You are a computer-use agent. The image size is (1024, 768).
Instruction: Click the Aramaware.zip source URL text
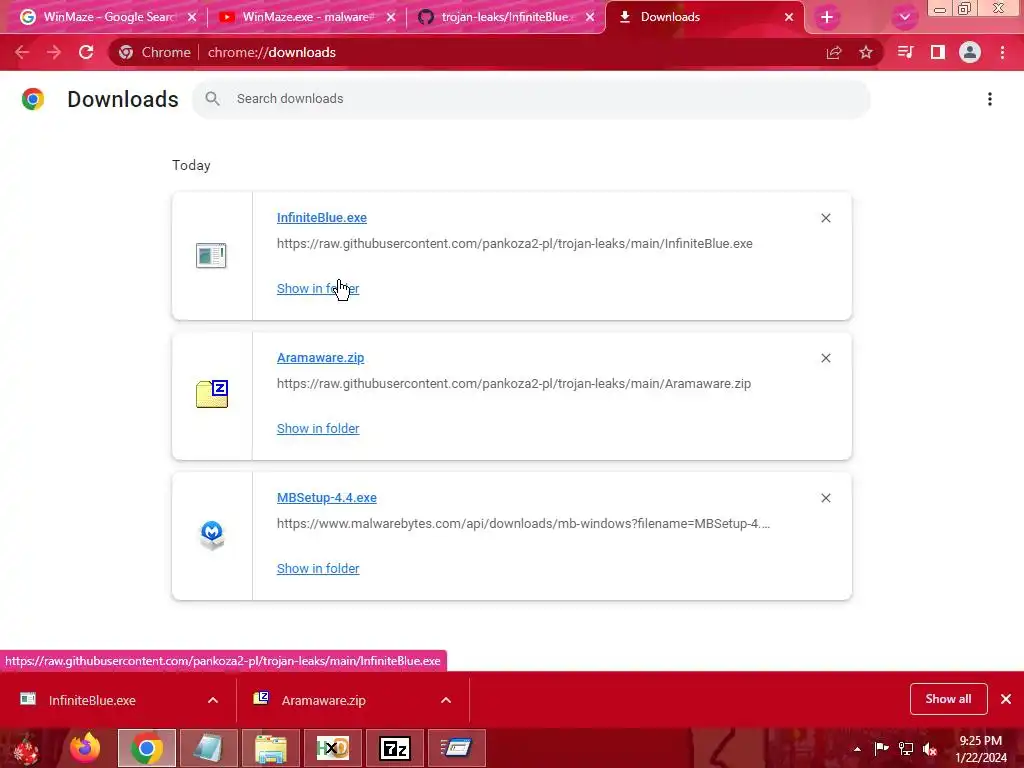click(x=514, y=383)
